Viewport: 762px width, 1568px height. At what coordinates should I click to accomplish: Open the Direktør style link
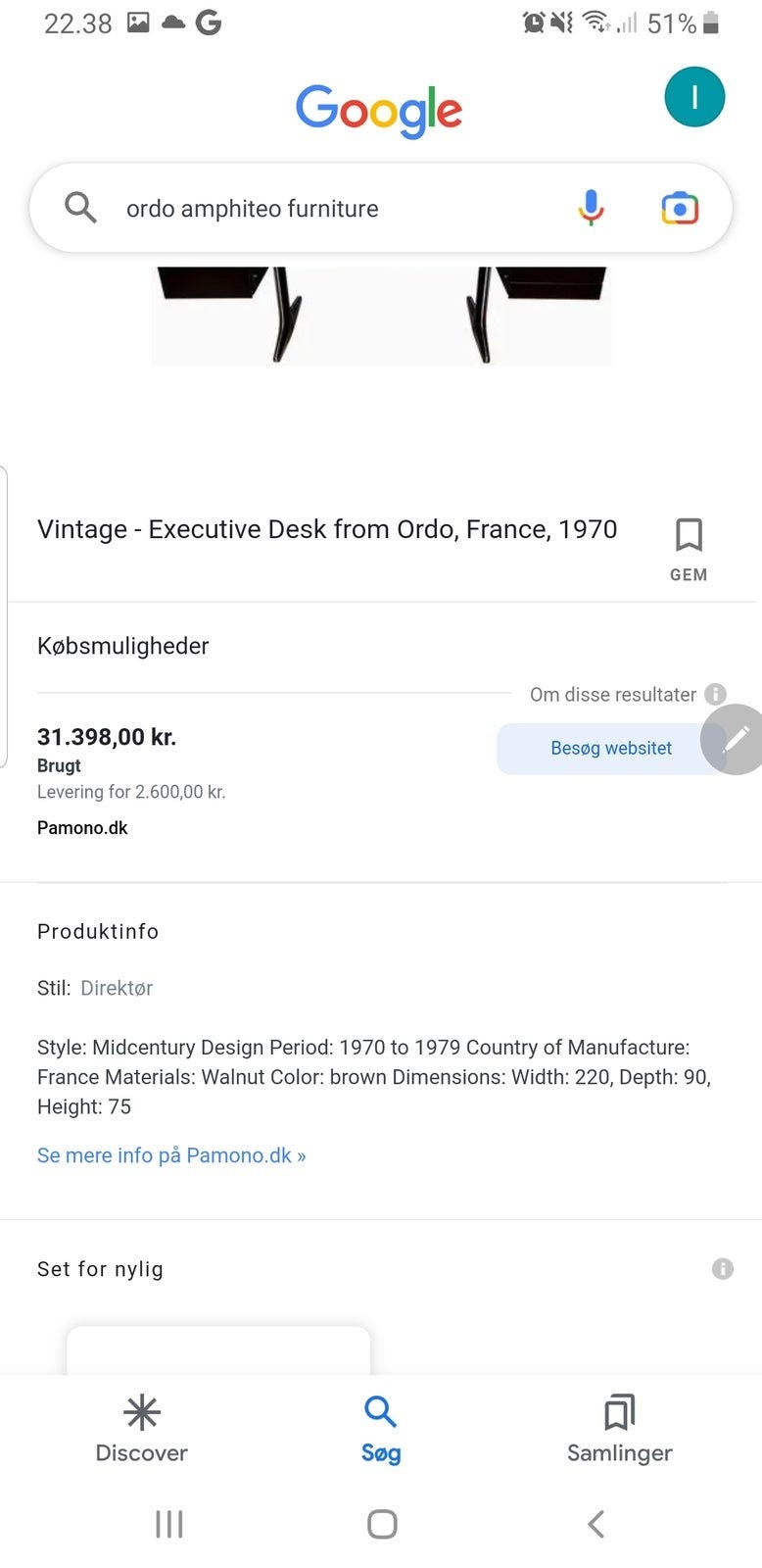click(x=117, y=988)
